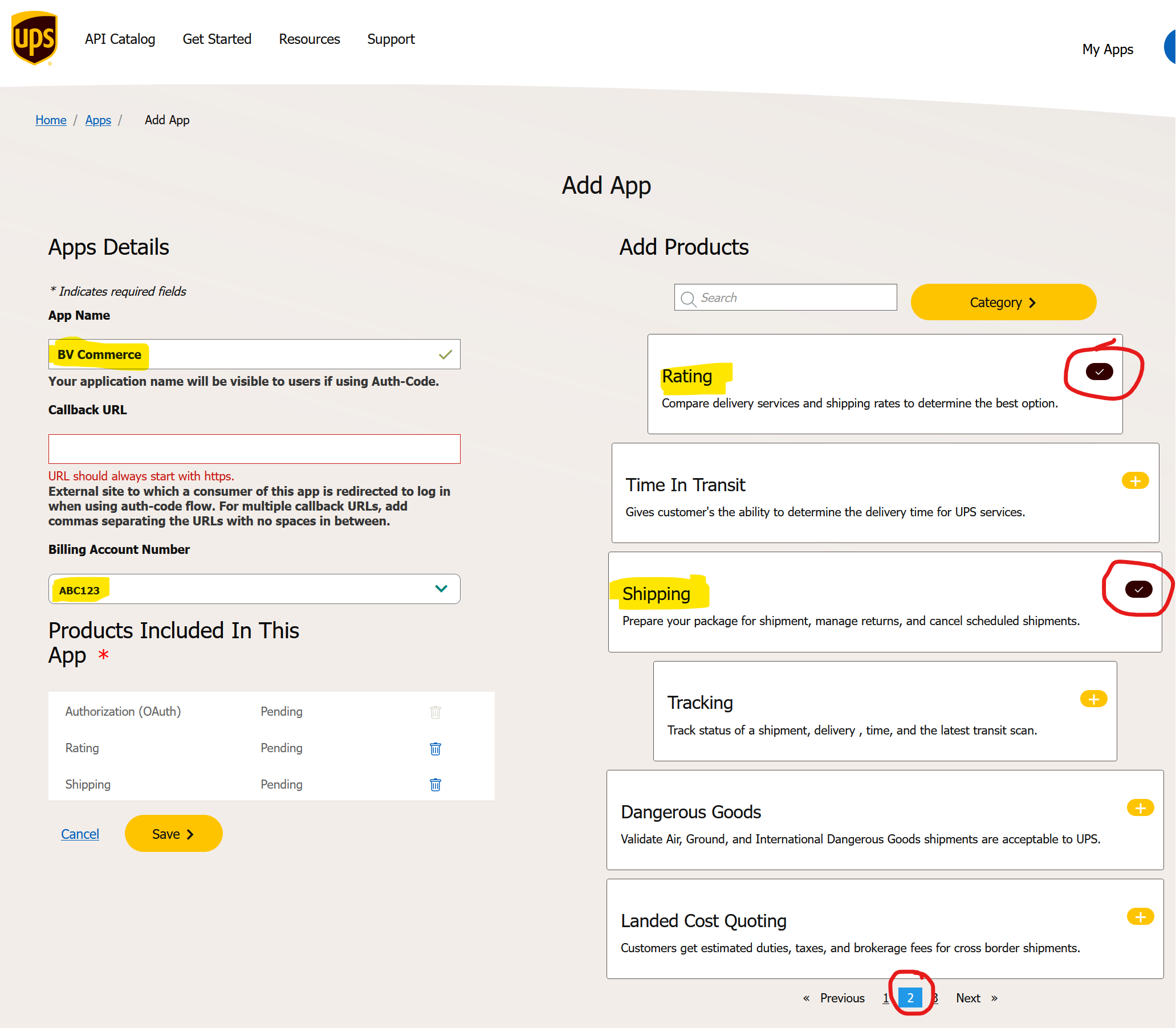Follow the Home breadcrumb link
Viewport: 1176px width, 1028px height.
tap(51, 120)
